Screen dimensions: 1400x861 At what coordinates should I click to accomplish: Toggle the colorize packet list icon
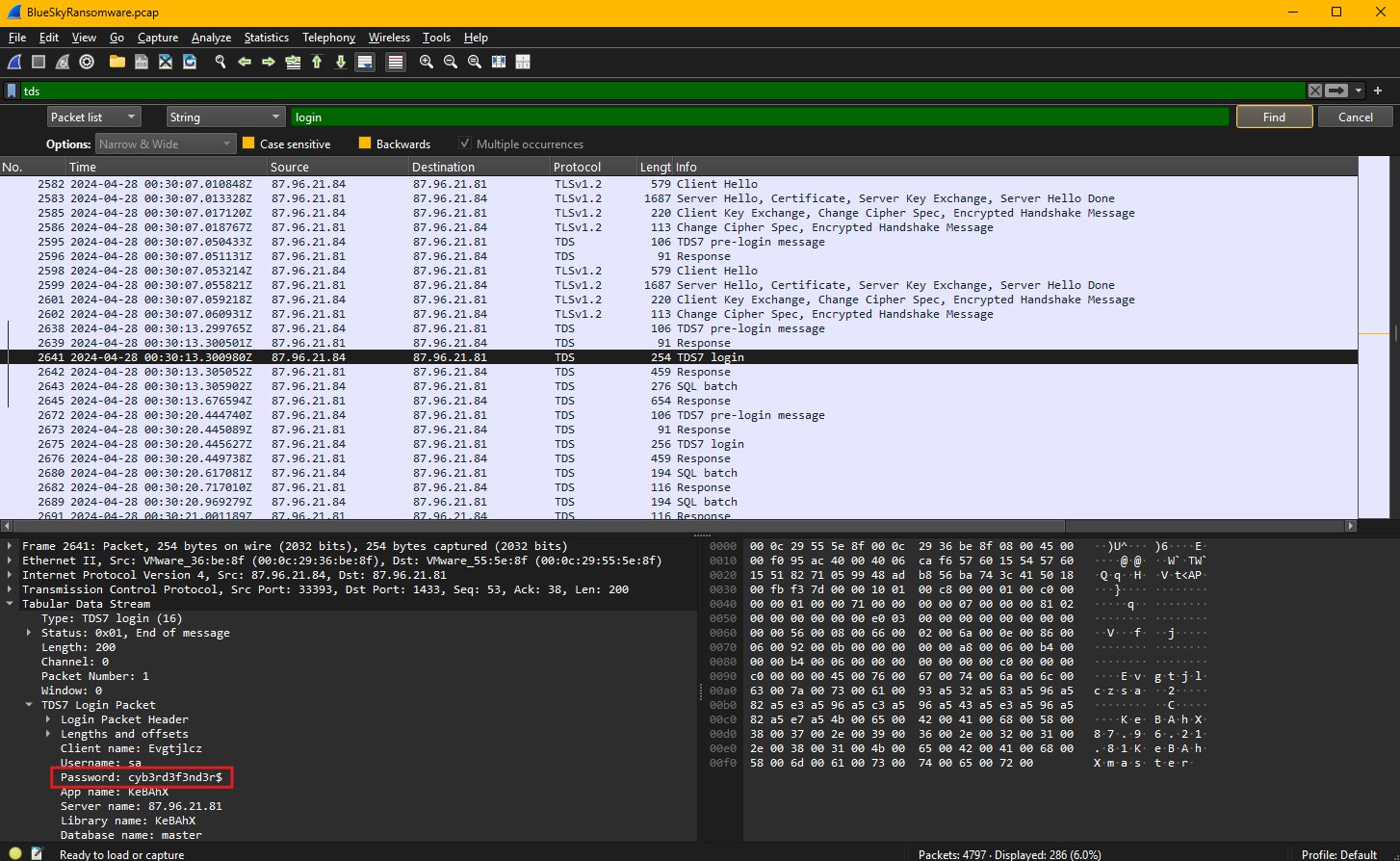point(396,62)
